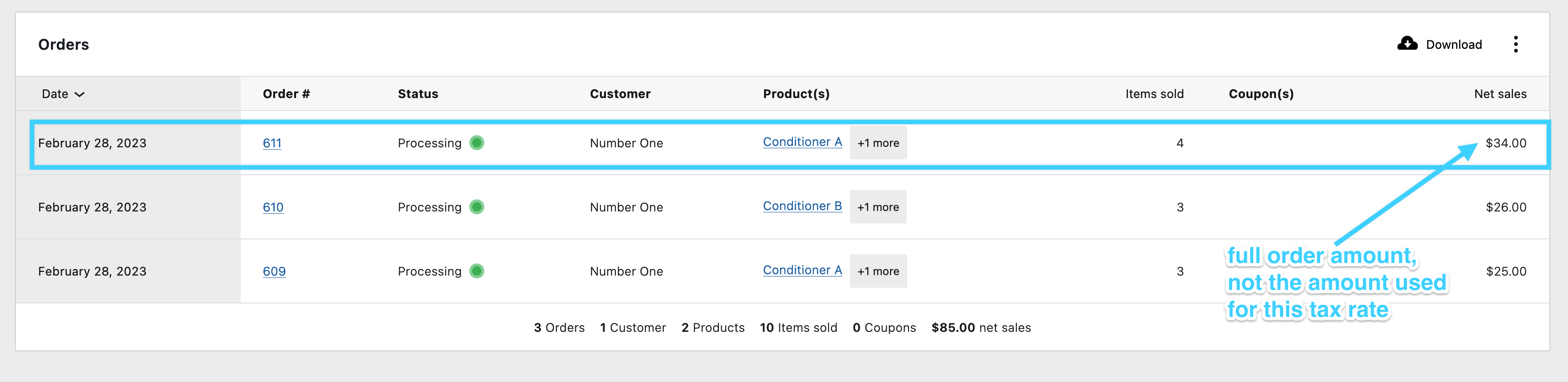The height and width of the screenshot is (382, 1568).
Task: Open the Conditioner B product link
Action: [x=802, y=206]
